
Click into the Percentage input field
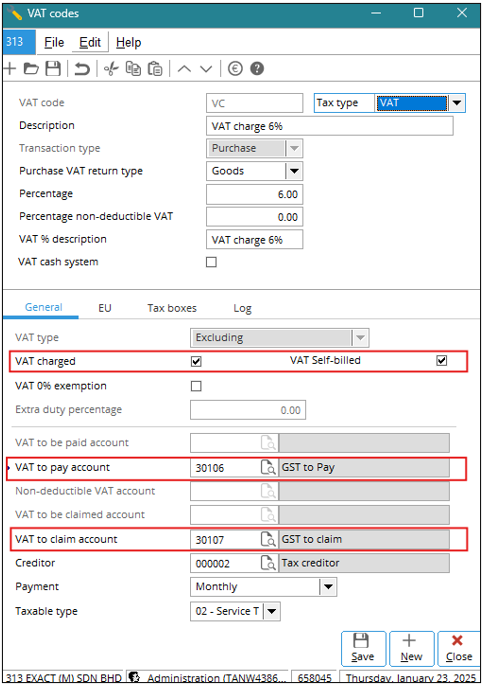[254, 194]
